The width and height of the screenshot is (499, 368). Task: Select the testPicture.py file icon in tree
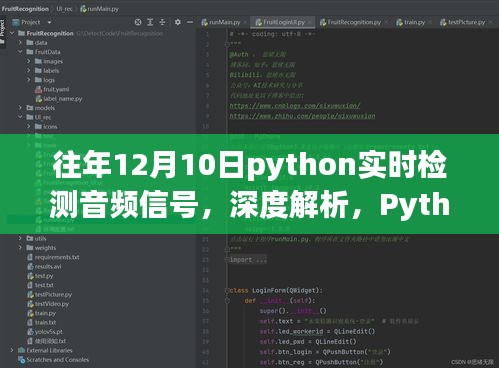coord(30,294)
